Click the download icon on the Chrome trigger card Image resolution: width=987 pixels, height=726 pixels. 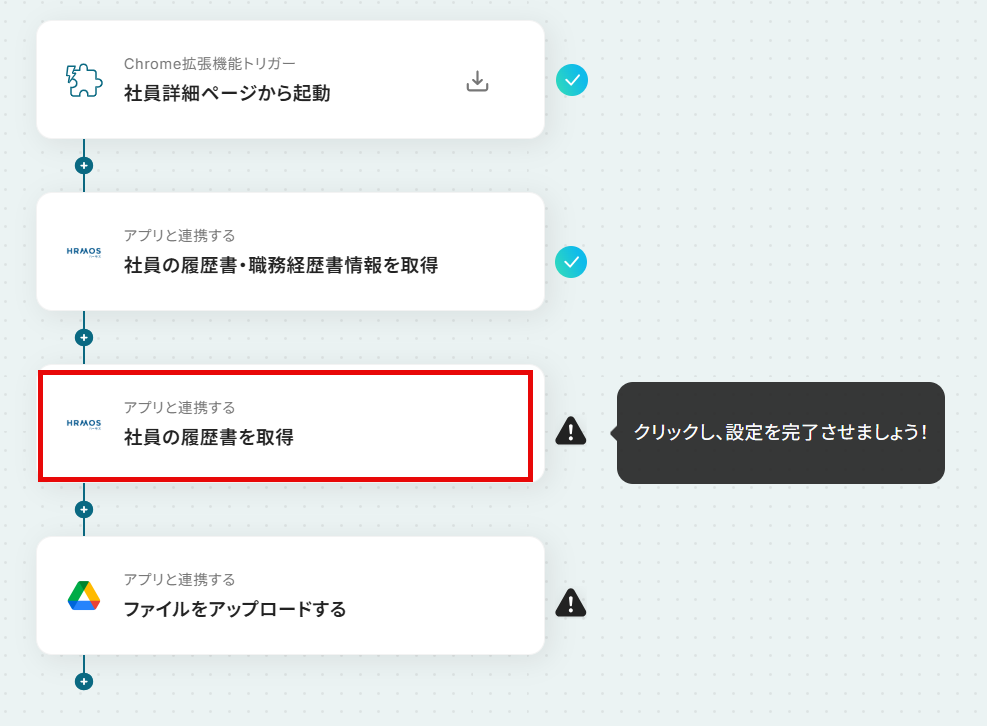pos(477,81)
